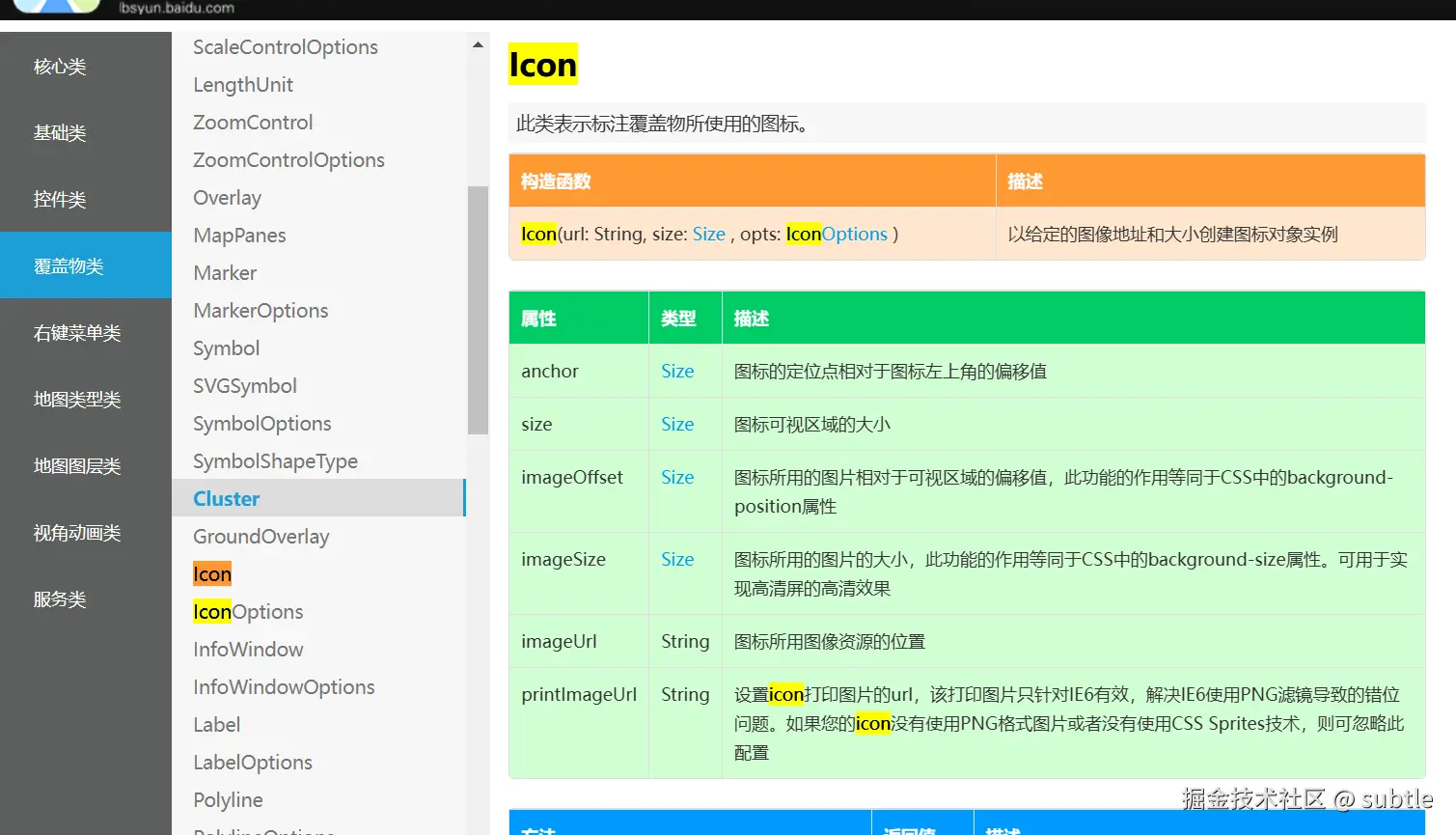Click the imageUrl property name
1456x835 pixels.
click(559, 641)
